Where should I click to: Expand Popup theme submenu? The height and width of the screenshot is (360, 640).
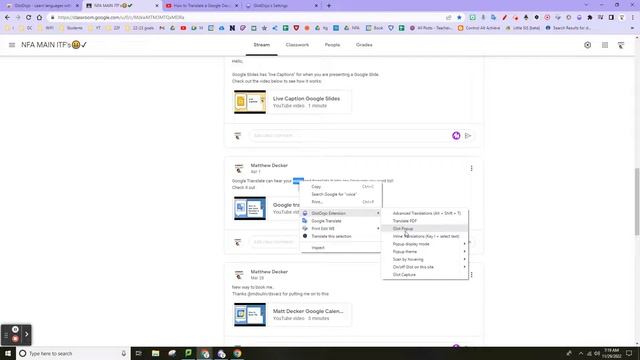(x=425, y=252)
